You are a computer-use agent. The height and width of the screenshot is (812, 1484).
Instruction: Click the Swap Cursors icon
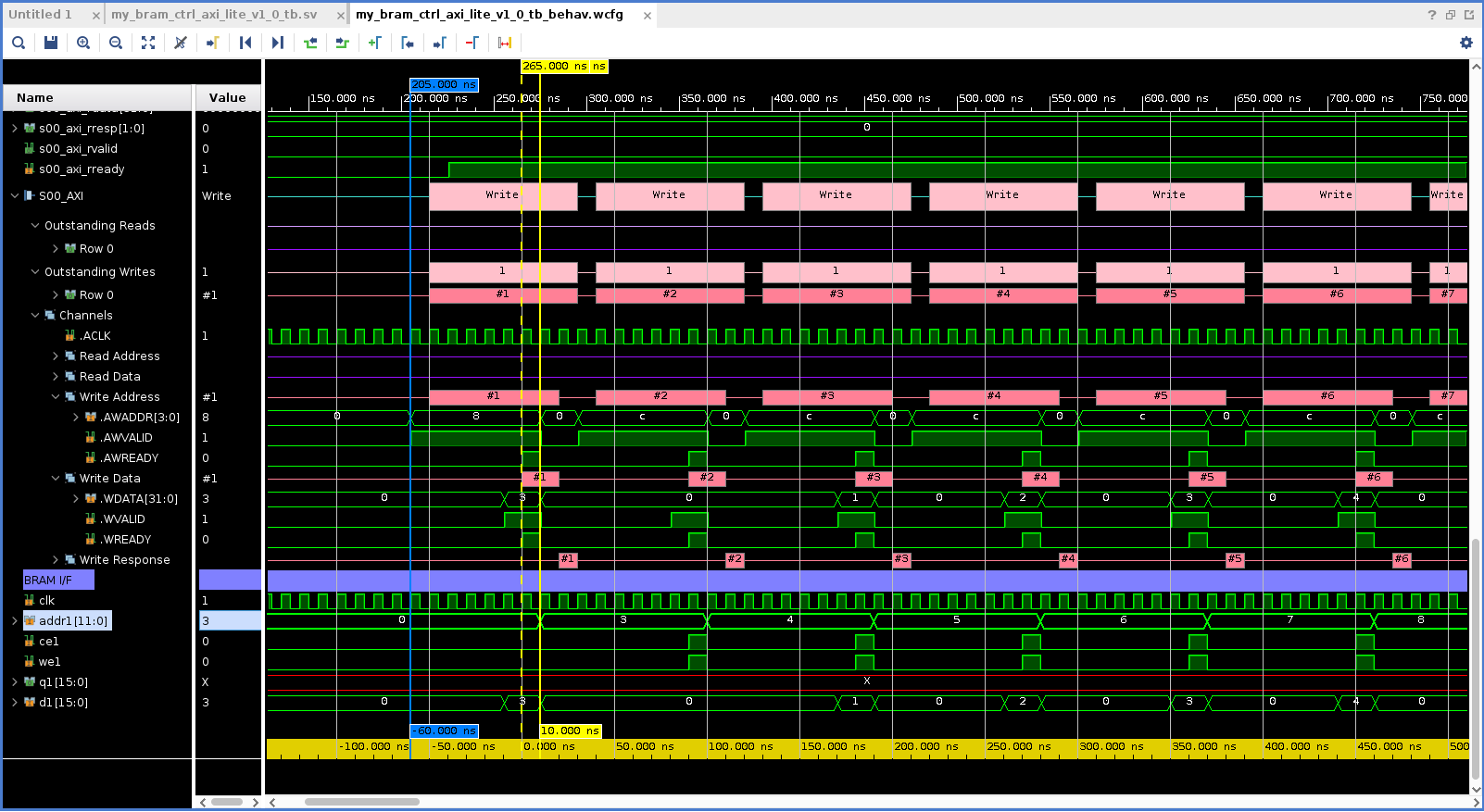coord(505,43)
